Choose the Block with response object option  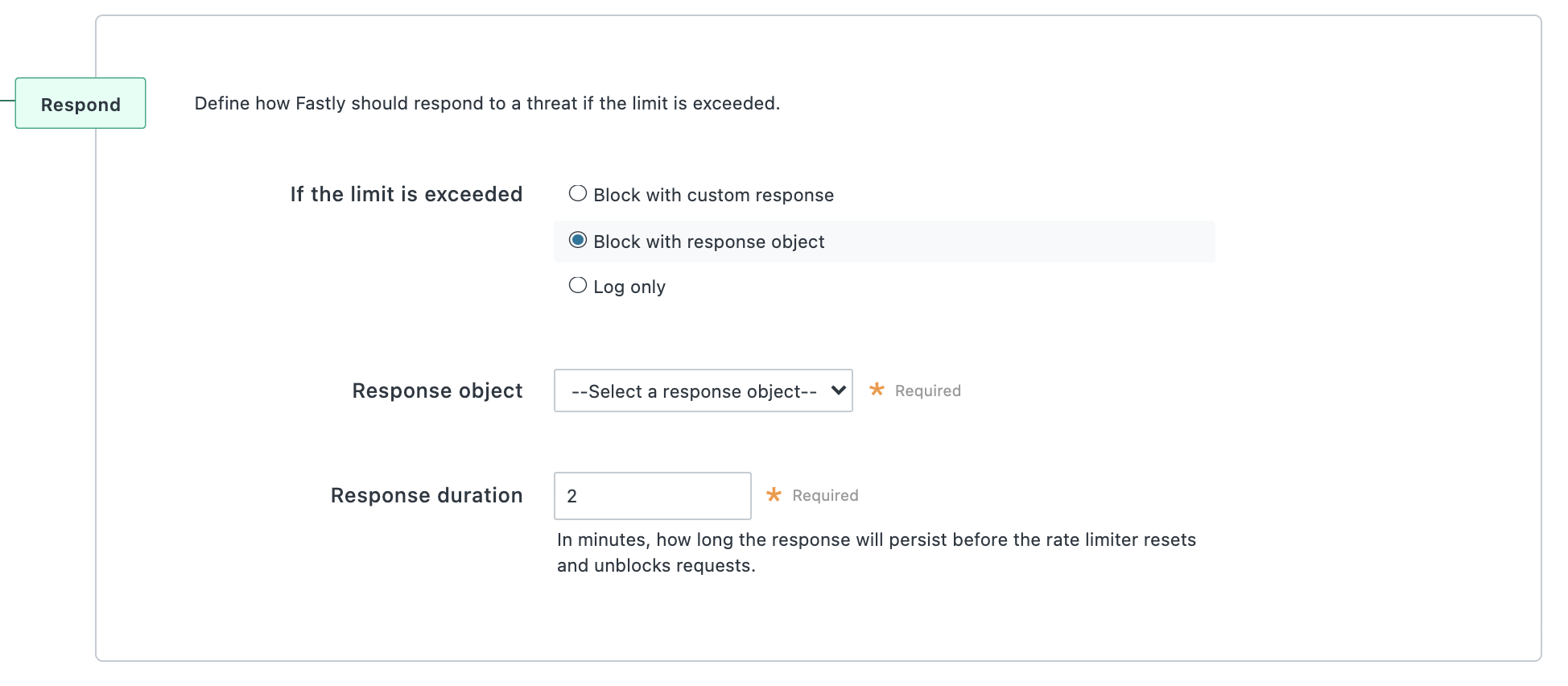(x=577, y=239)
